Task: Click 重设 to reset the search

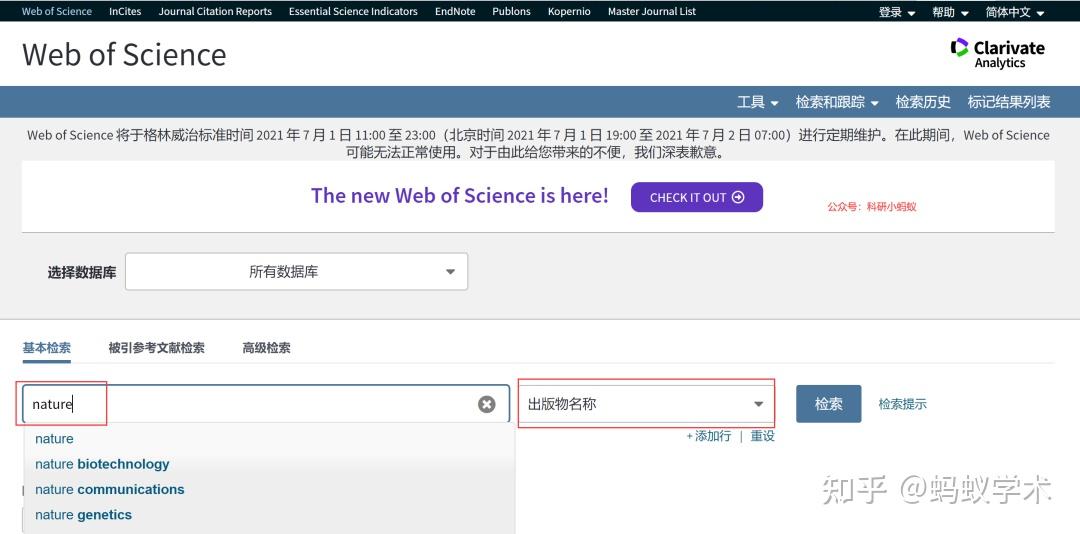Action: tap(762, 436)
